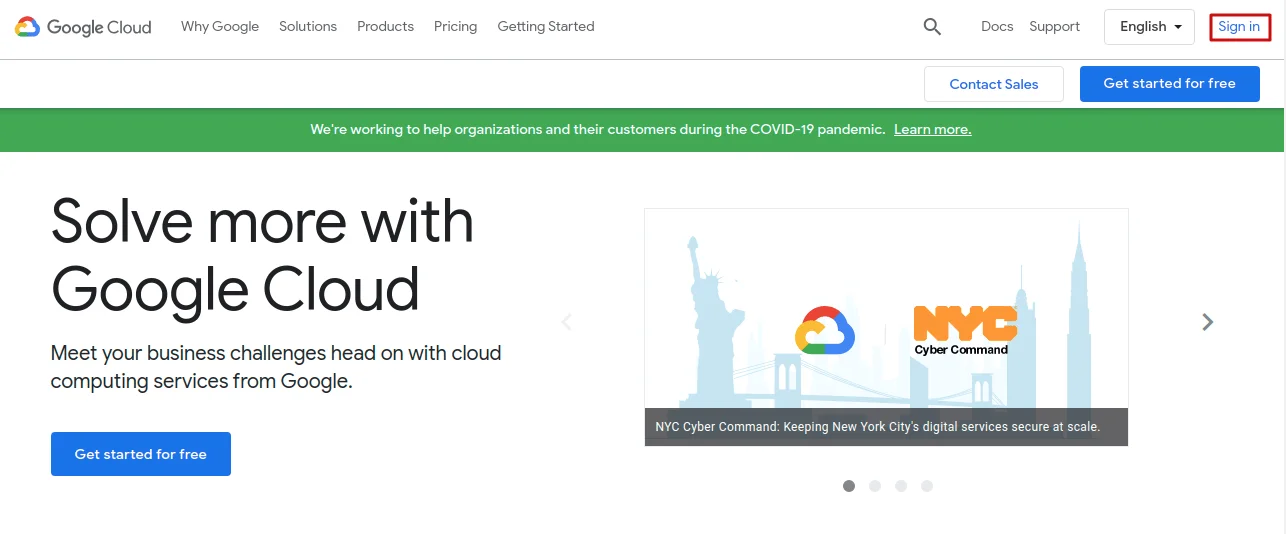
Task: Go to next carousel slide arrow
Action: 1207,322
